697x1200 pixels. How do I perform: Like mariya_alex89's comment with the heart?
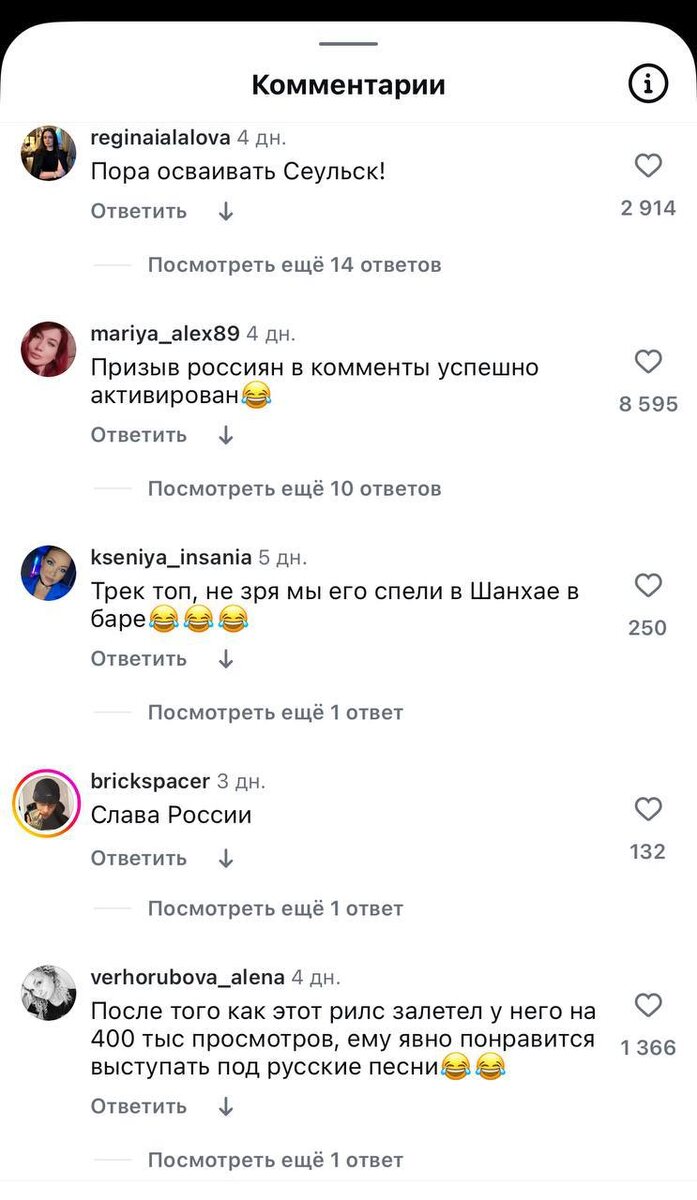tap(649, 362)
